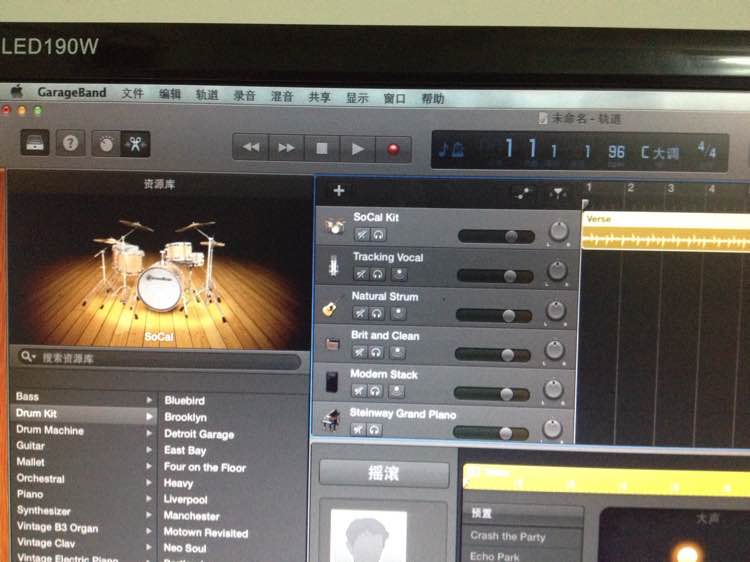
Task: Adjust the SoCal Kit volume slider
Action: [x=496, y=236]
